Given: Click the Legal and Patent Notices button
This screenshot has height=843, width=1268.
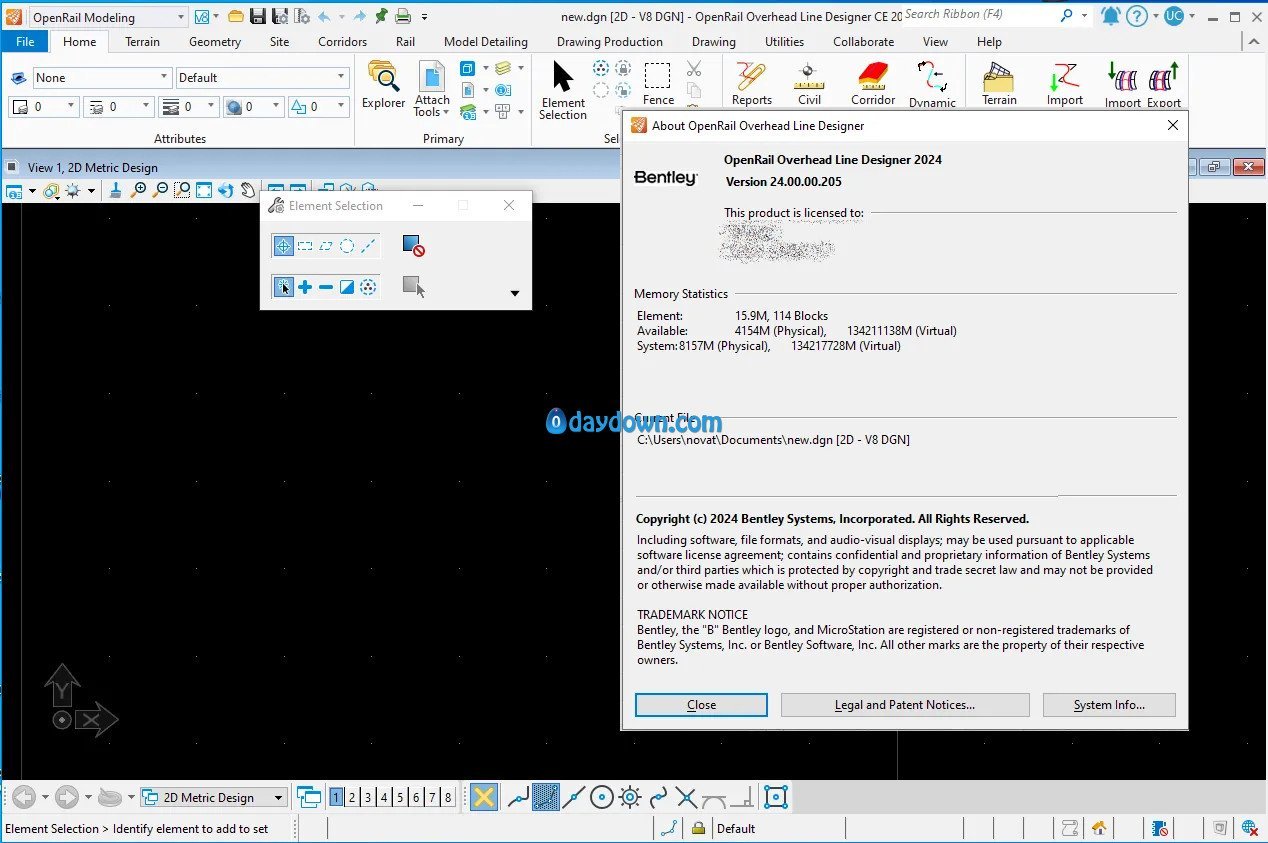Looking at the screenshot, I should point(905,705).
